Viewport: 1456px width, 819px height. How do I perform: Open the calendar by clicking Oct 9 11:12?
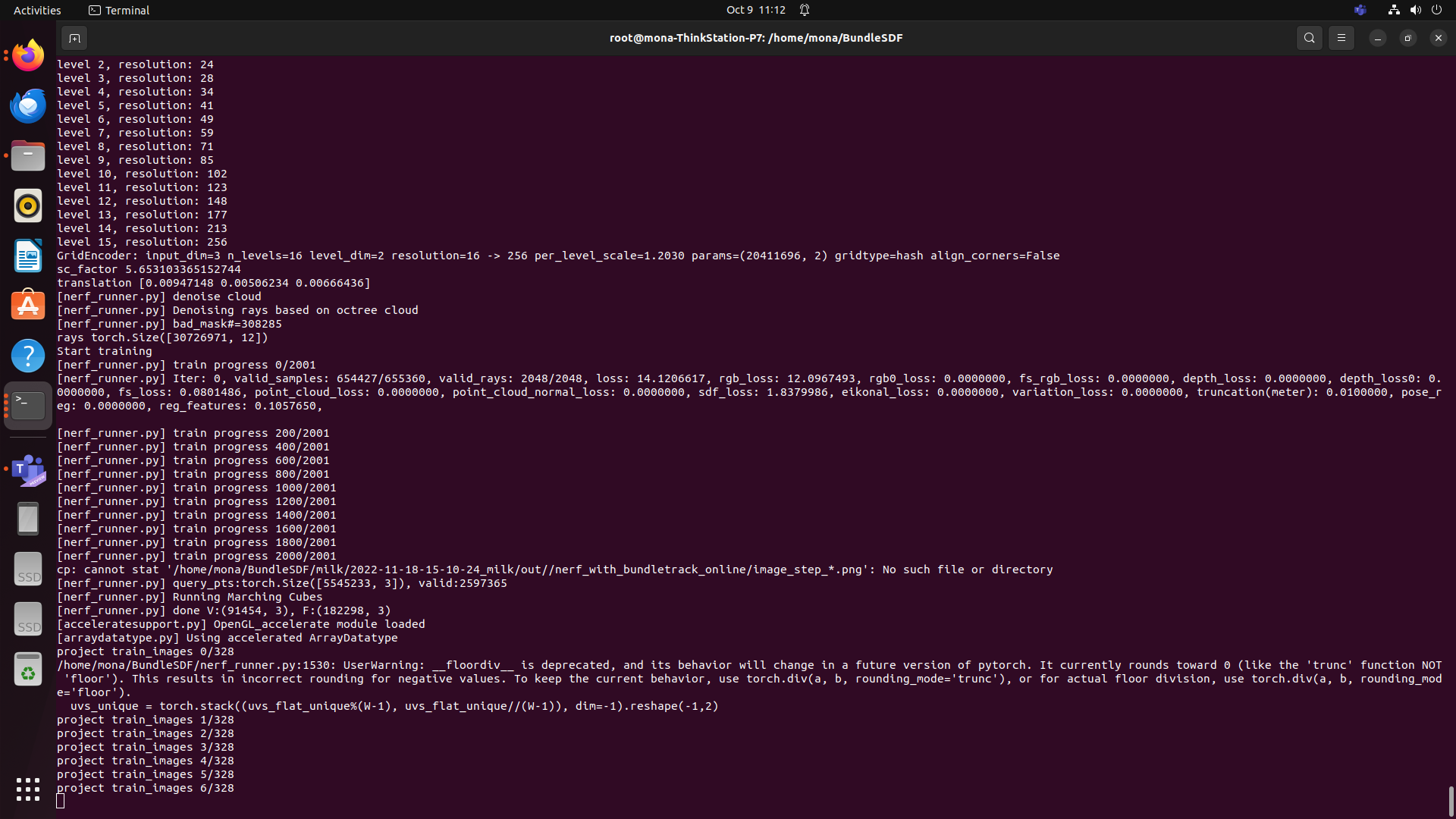pyautogui.click(x=755, y=10)
